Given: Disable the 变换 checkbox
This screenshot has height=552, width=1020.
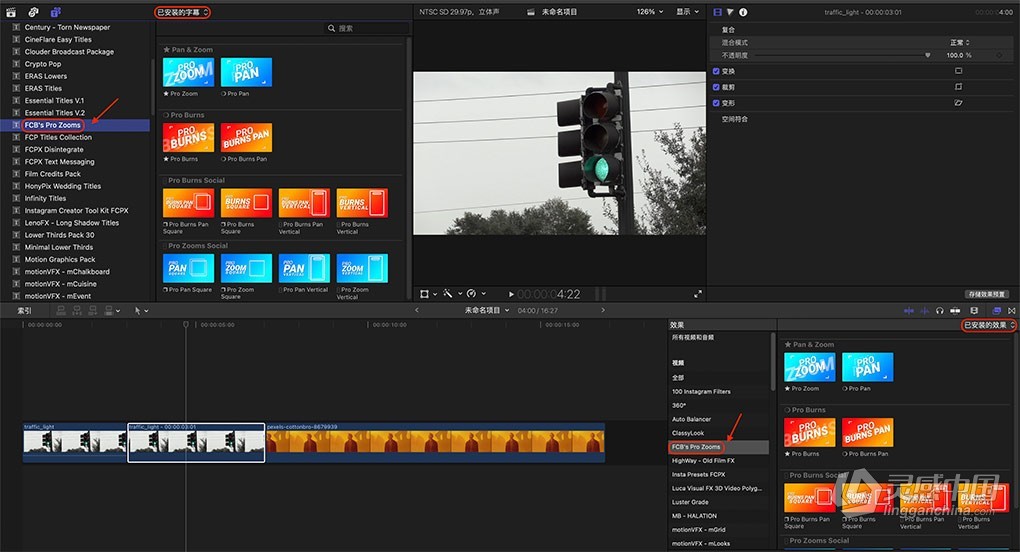Looking at the screenshot, I should [x=716, y=71].
